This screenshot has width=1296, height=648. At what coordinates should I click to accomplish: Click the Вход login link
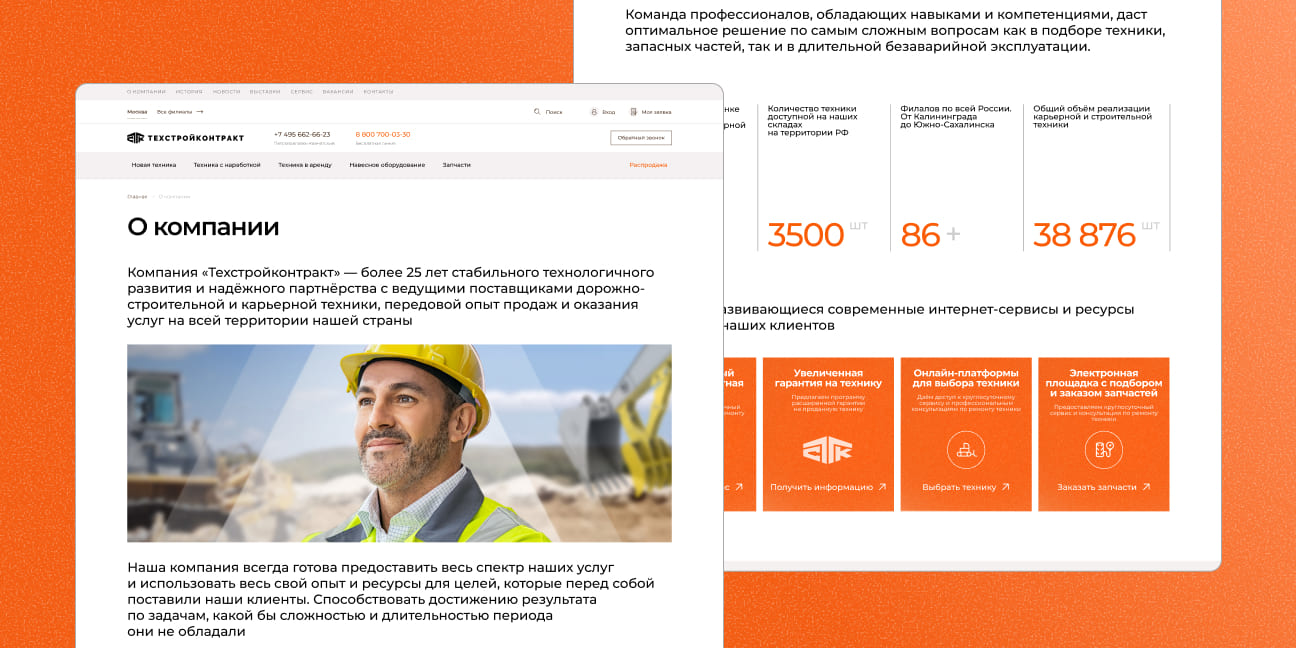pos(609,112)
